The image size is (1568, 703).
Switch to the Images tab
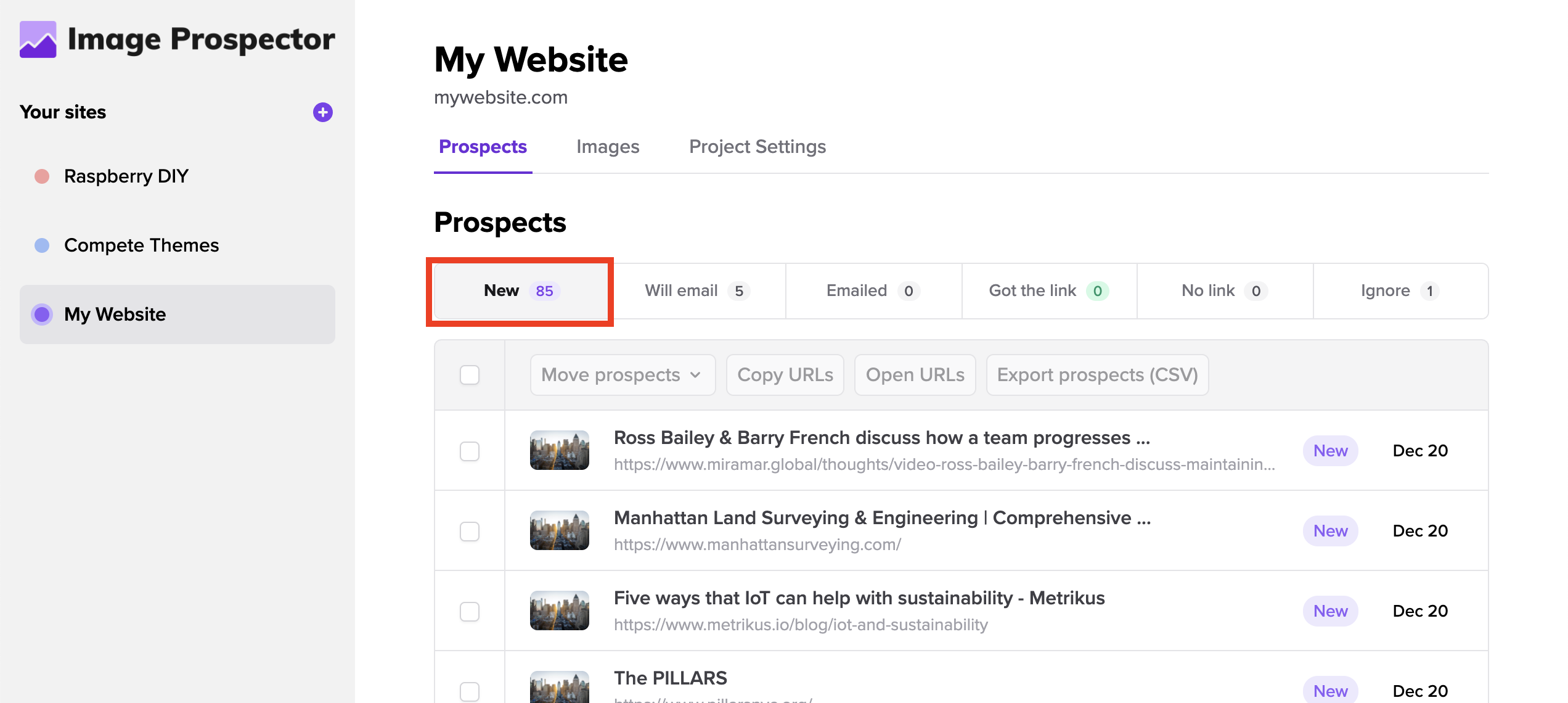(608, 147)
